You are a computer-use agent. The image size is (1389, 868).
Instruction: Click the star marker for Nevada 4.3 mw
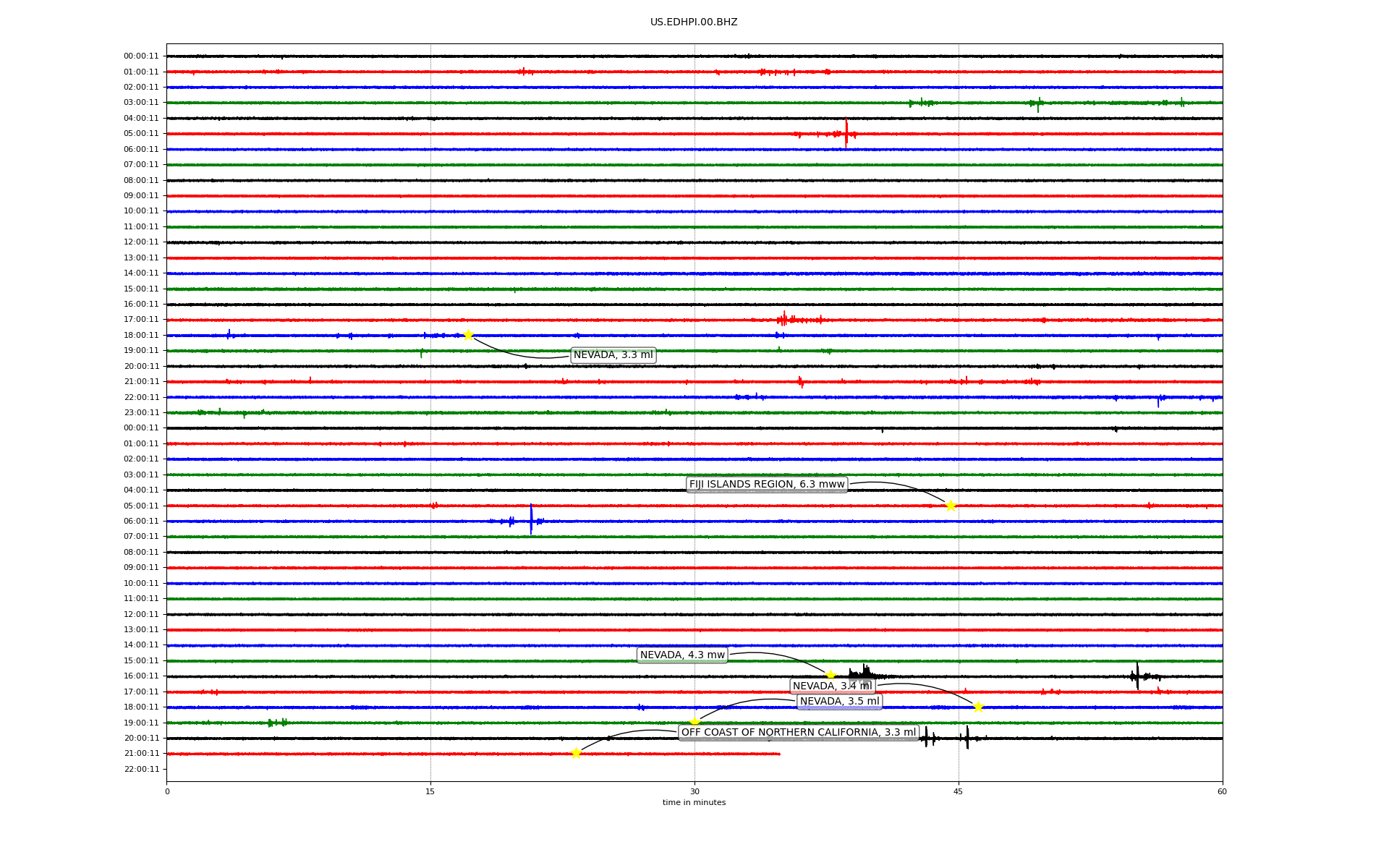pyautogui.click(x=831, y=676)
